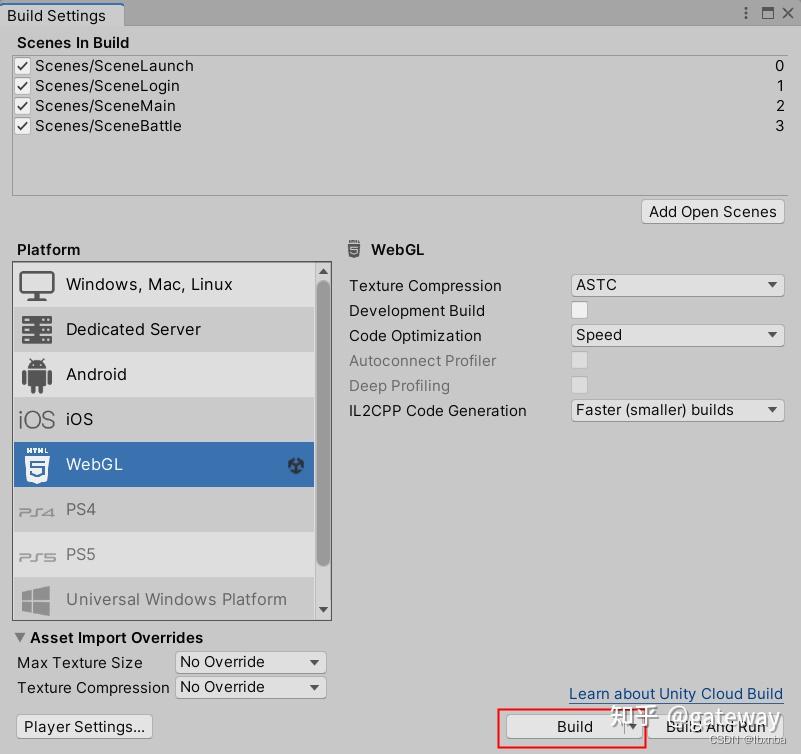Viewport: 801px width, 754px height.
Task: Select the Android platform
Action: tap(164, 374)
